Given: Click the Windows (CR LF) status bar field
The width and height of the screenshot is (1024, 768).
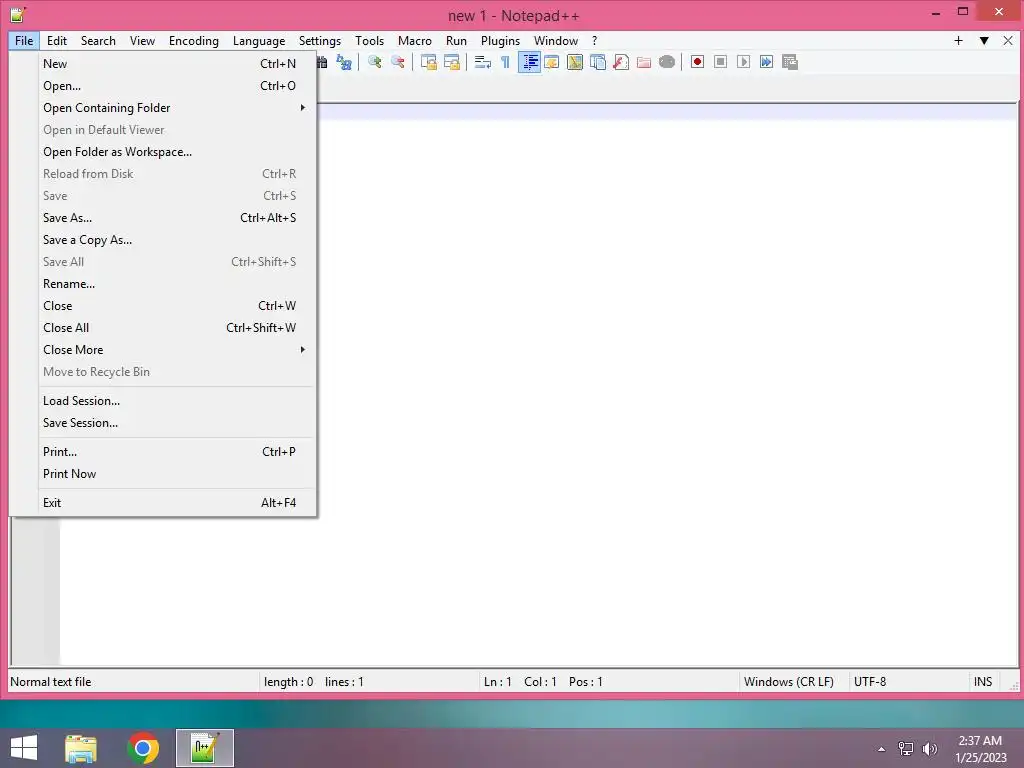Looking at the screenshot, I should tap(793, 682).
